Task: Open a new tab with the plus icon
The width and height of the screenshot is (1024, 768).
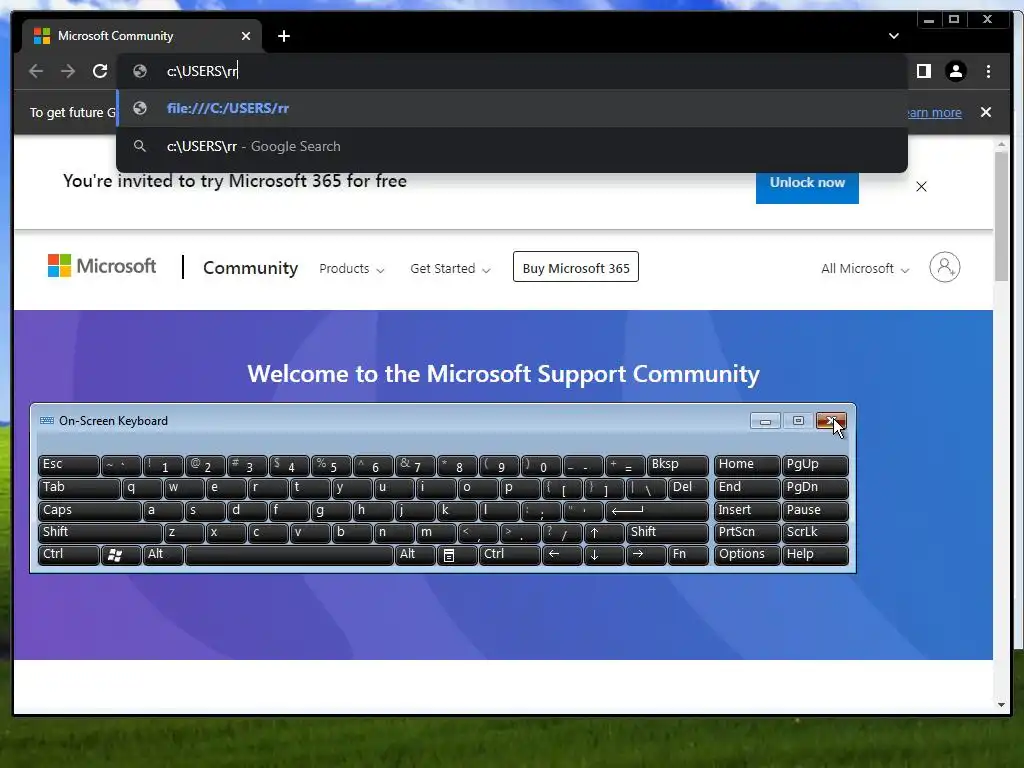Action: (x=283, y=36)
